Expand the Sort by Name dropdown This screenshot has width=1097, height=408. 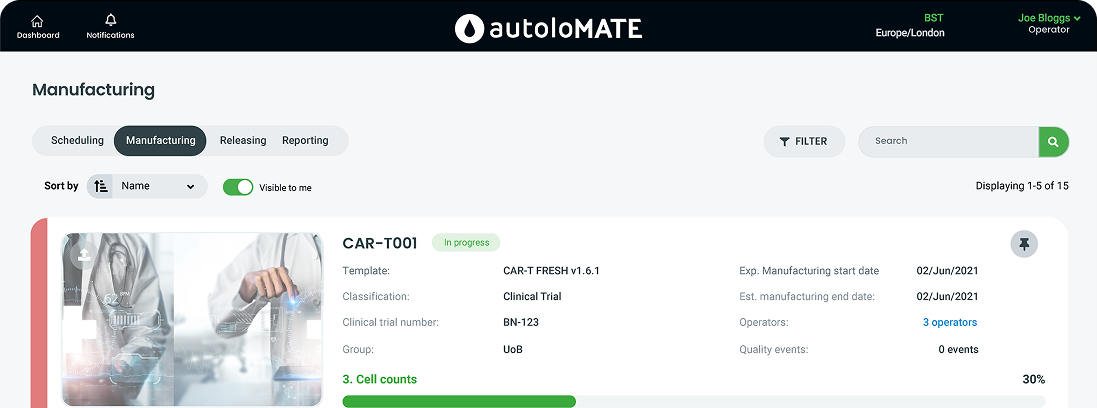click(x=158, y=186)
